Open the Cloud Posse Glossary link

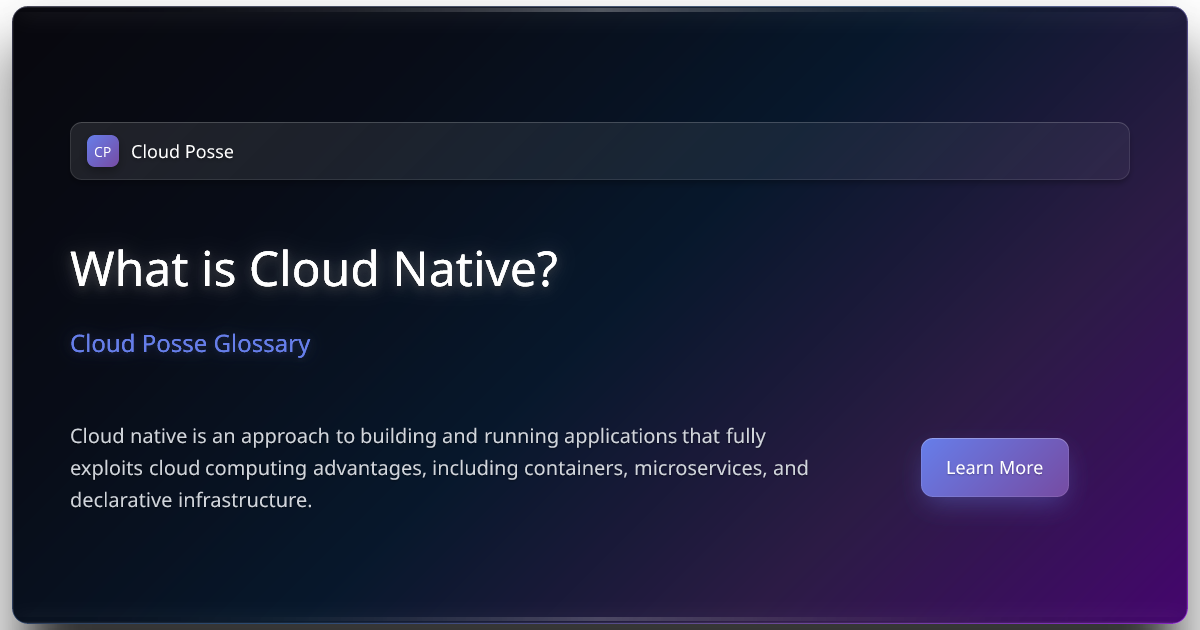pyautogui.click(x=190, y=344)
